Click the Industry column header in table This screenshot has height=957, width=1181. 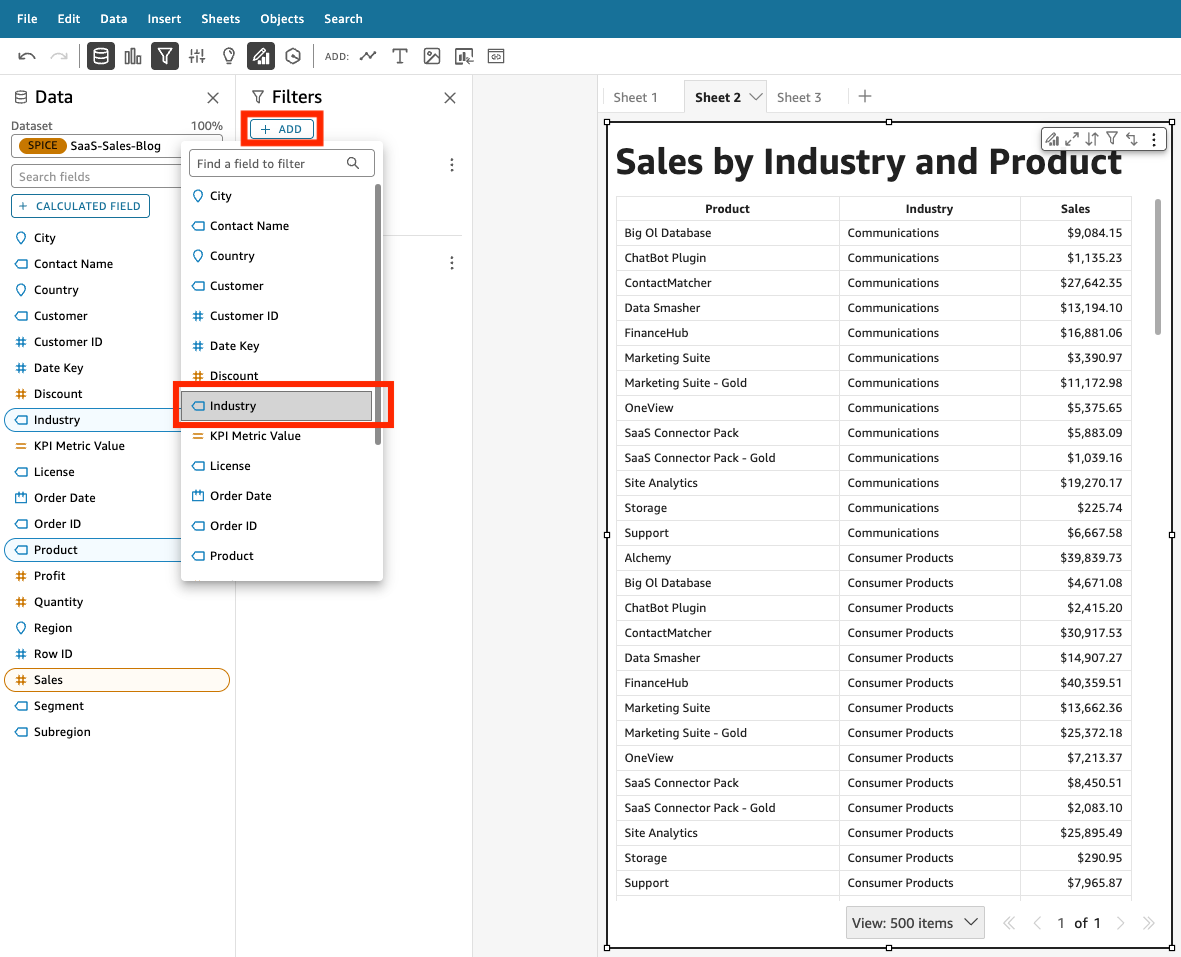point(929,209)
